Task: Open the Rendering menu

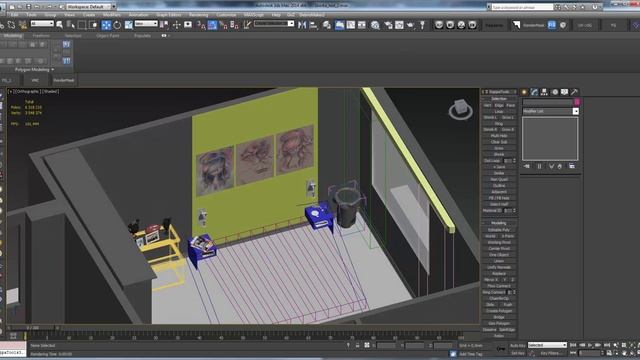Action: point(198,15)
